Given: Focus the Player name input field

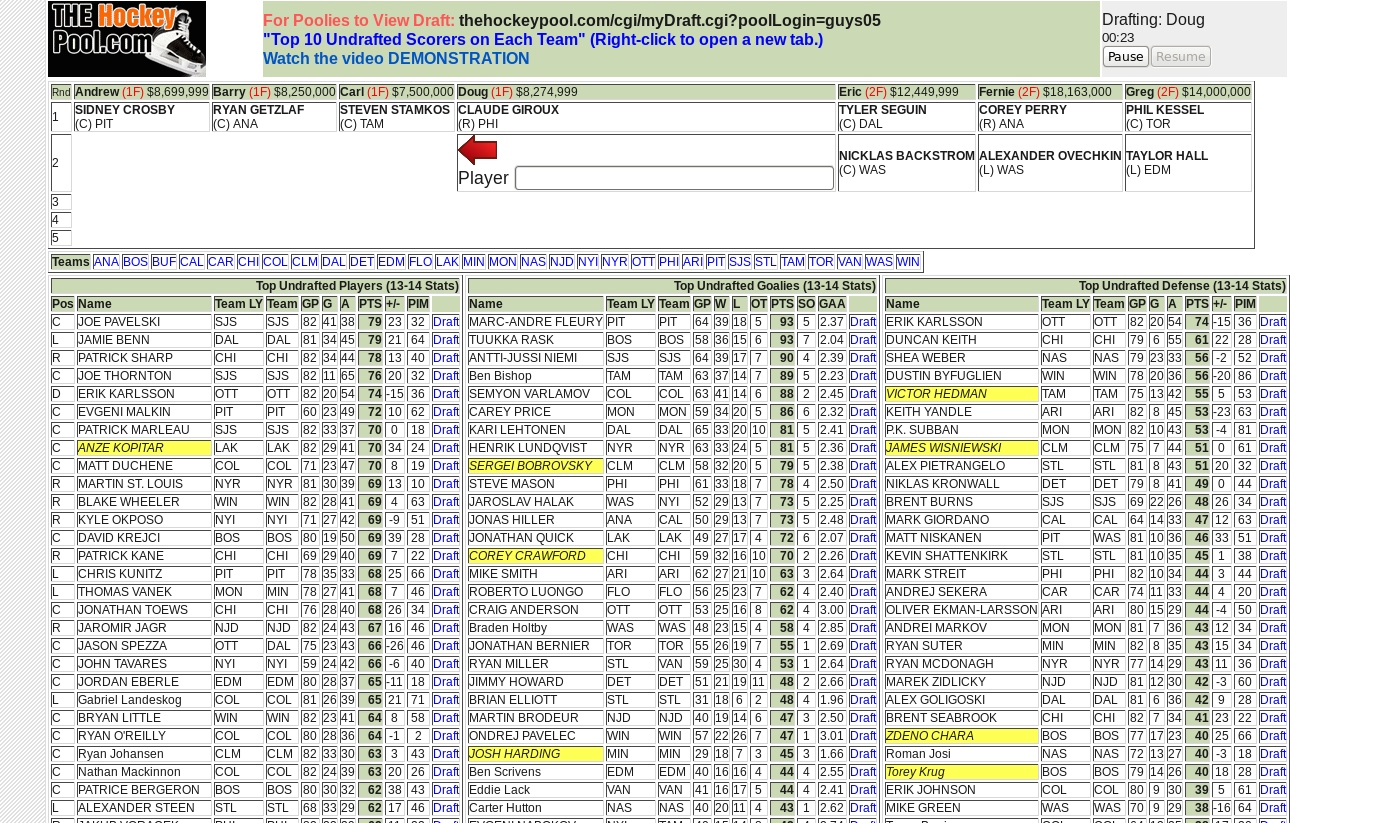Looking at the screenshot, I should pos(674,178).
